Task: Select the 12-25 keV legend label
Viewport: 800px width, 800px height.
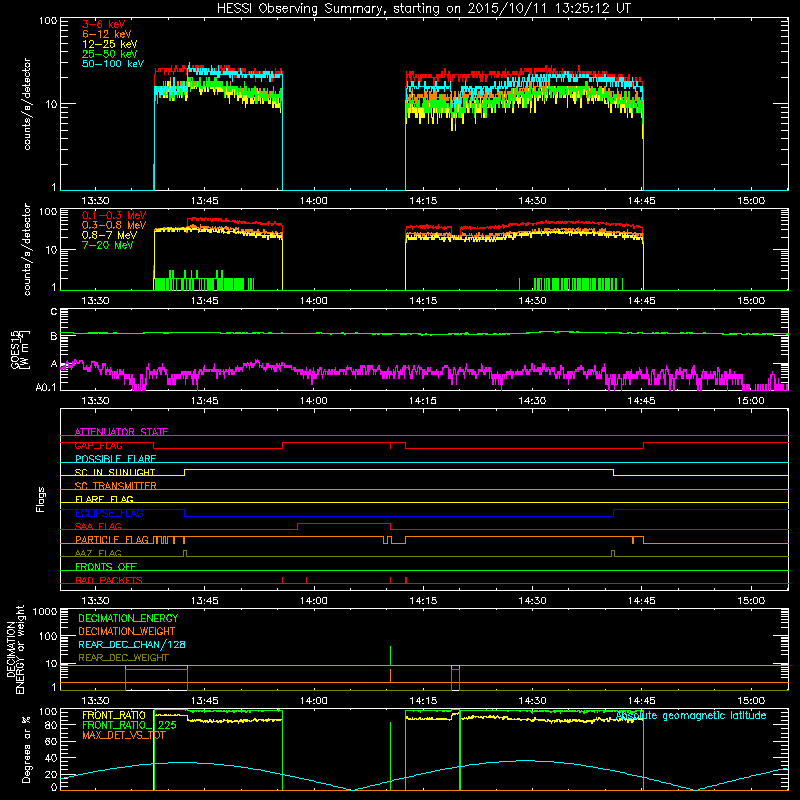Action: coord(110,44)
